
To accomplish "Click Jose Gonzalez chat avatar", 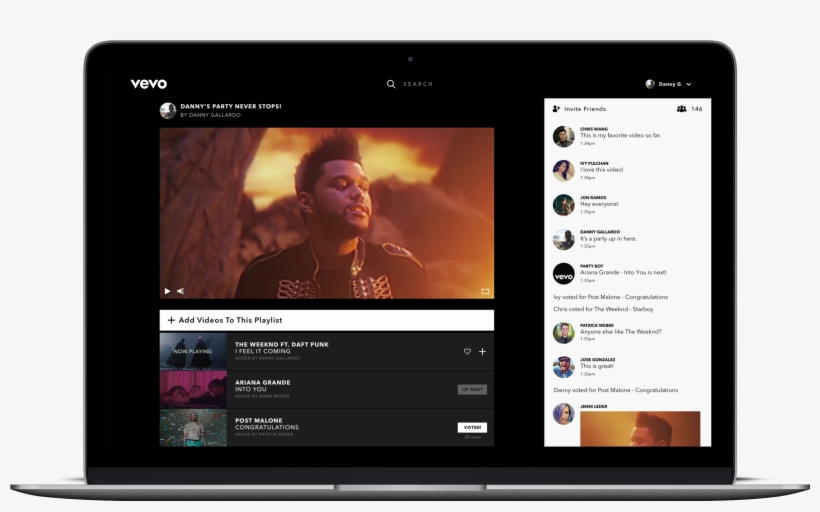I will coord(564,367).
